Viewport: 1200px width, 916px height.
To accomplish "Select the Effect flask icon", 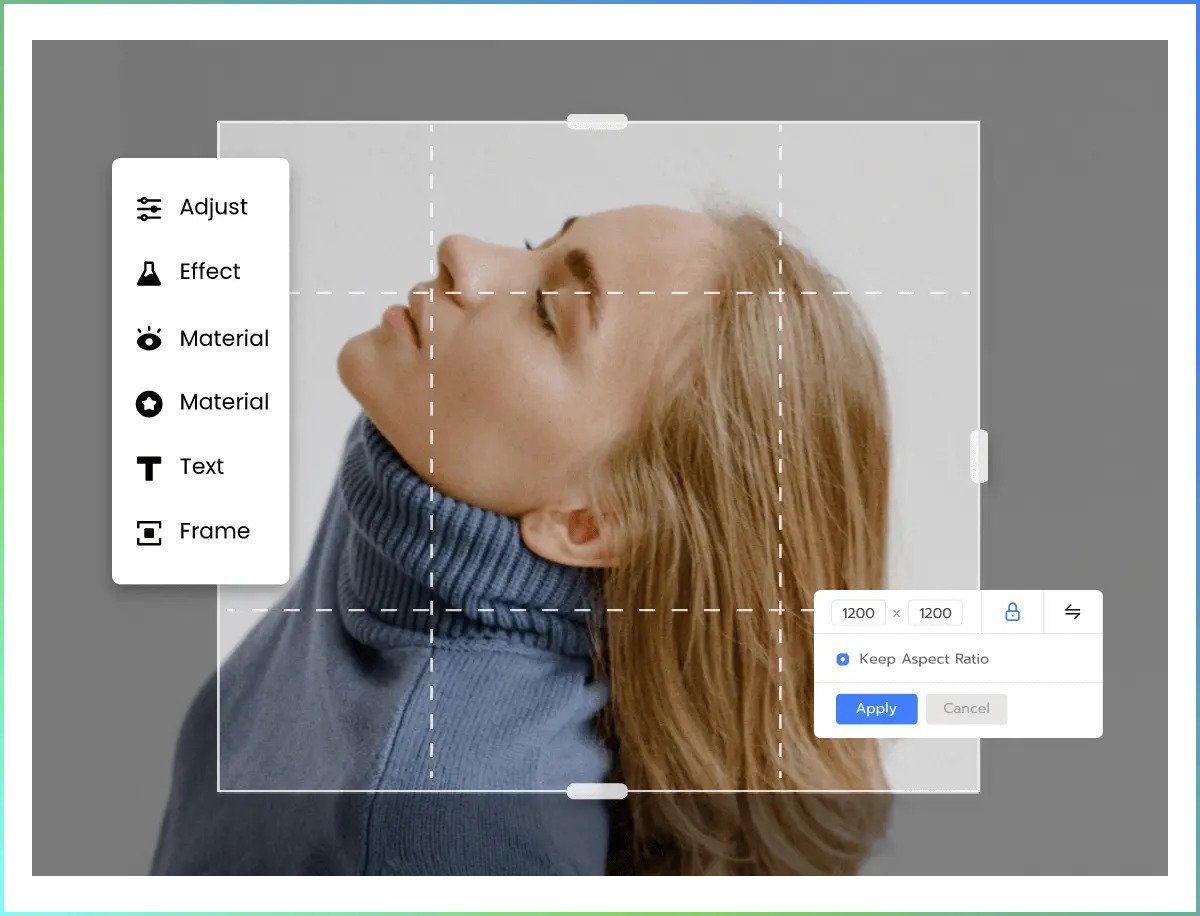I will tap(149, 272).
